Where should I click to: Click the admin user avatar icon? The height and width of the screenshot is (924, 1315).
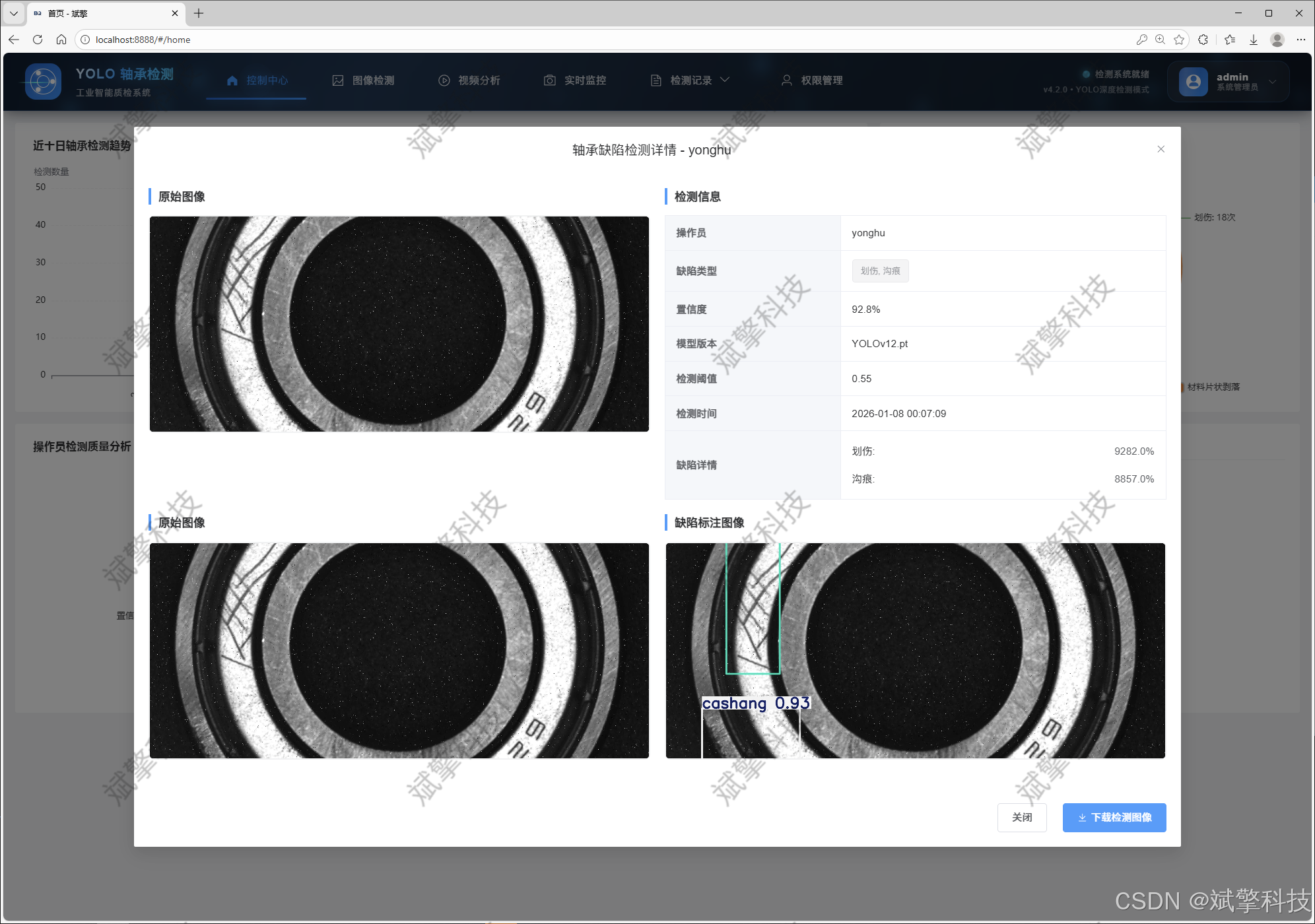[1193, 82]
